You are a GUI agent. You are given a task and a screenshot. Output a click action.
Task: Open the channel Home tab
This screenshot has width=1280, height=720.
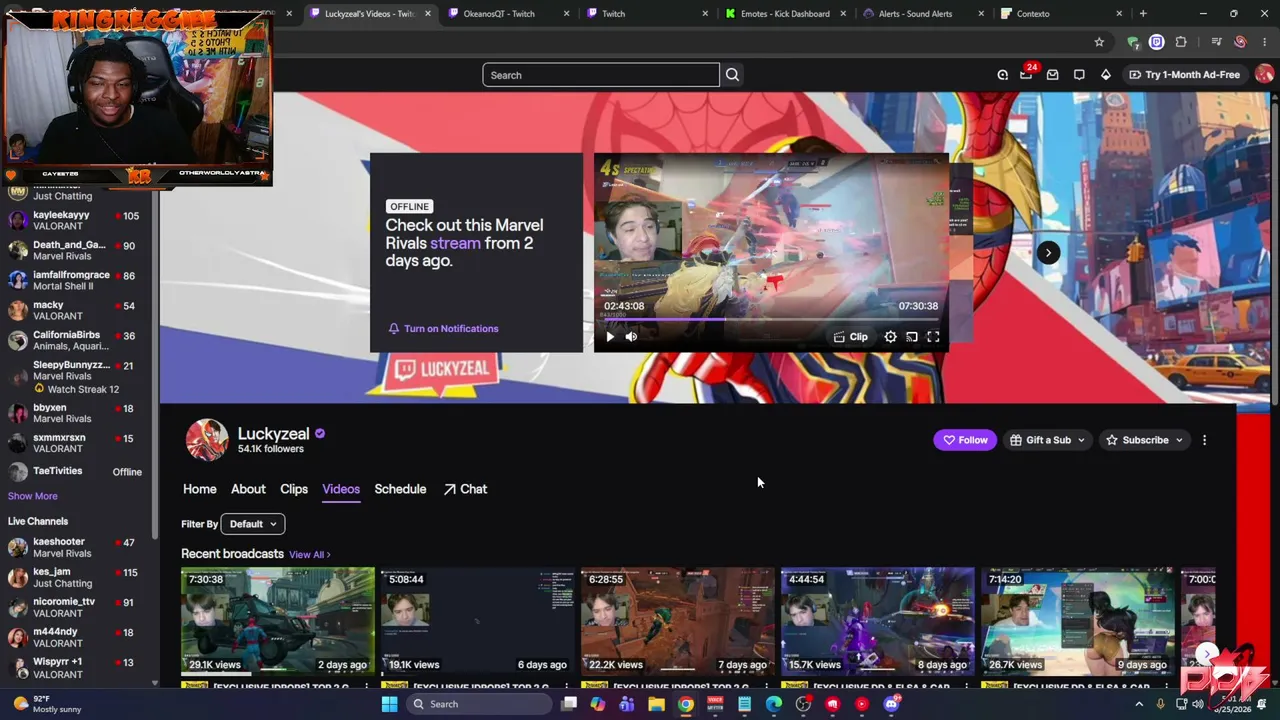pyautogui.click(x=200, y=489)
